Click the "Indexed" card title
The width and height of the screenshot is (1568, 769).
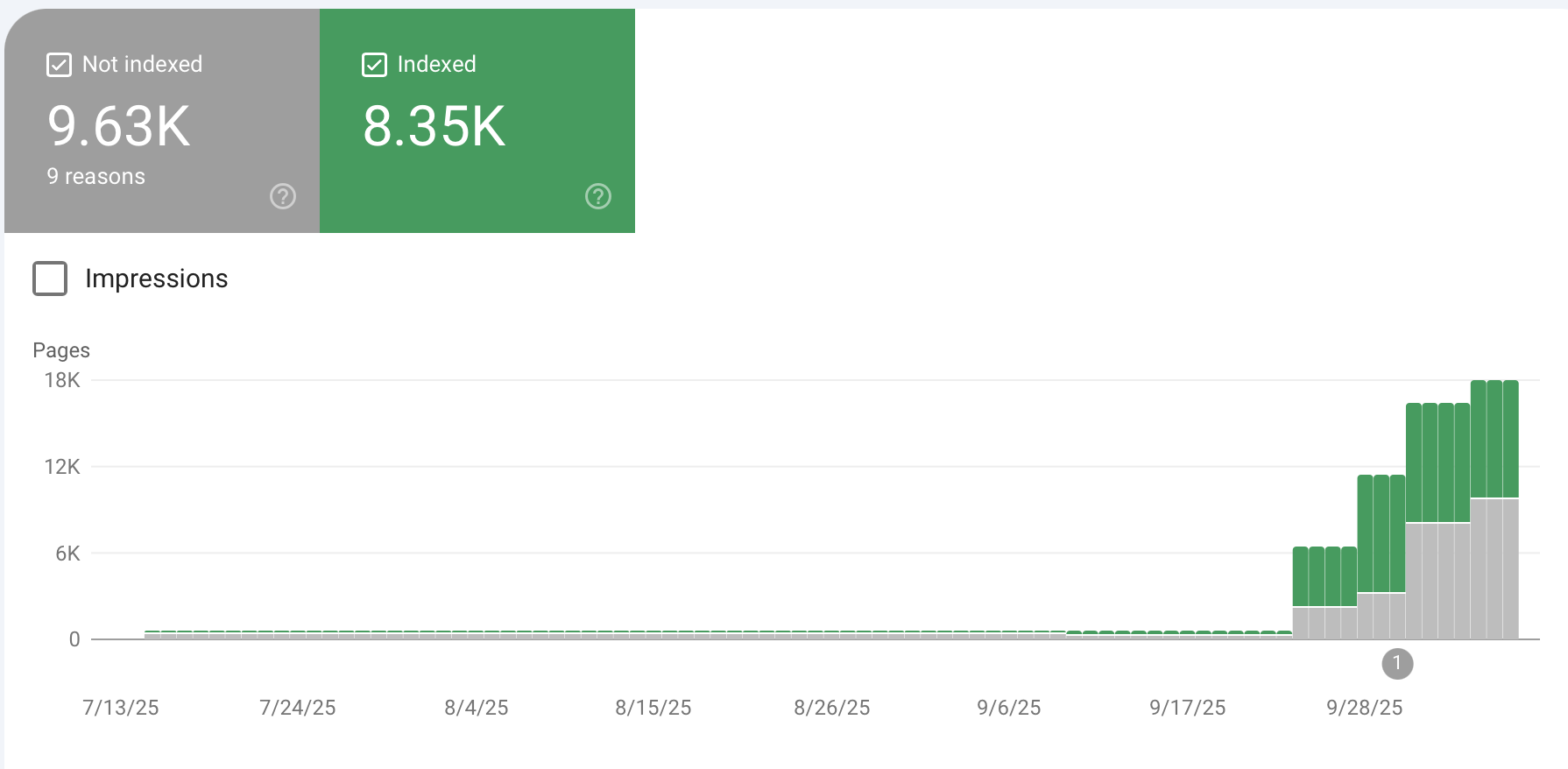436,65
